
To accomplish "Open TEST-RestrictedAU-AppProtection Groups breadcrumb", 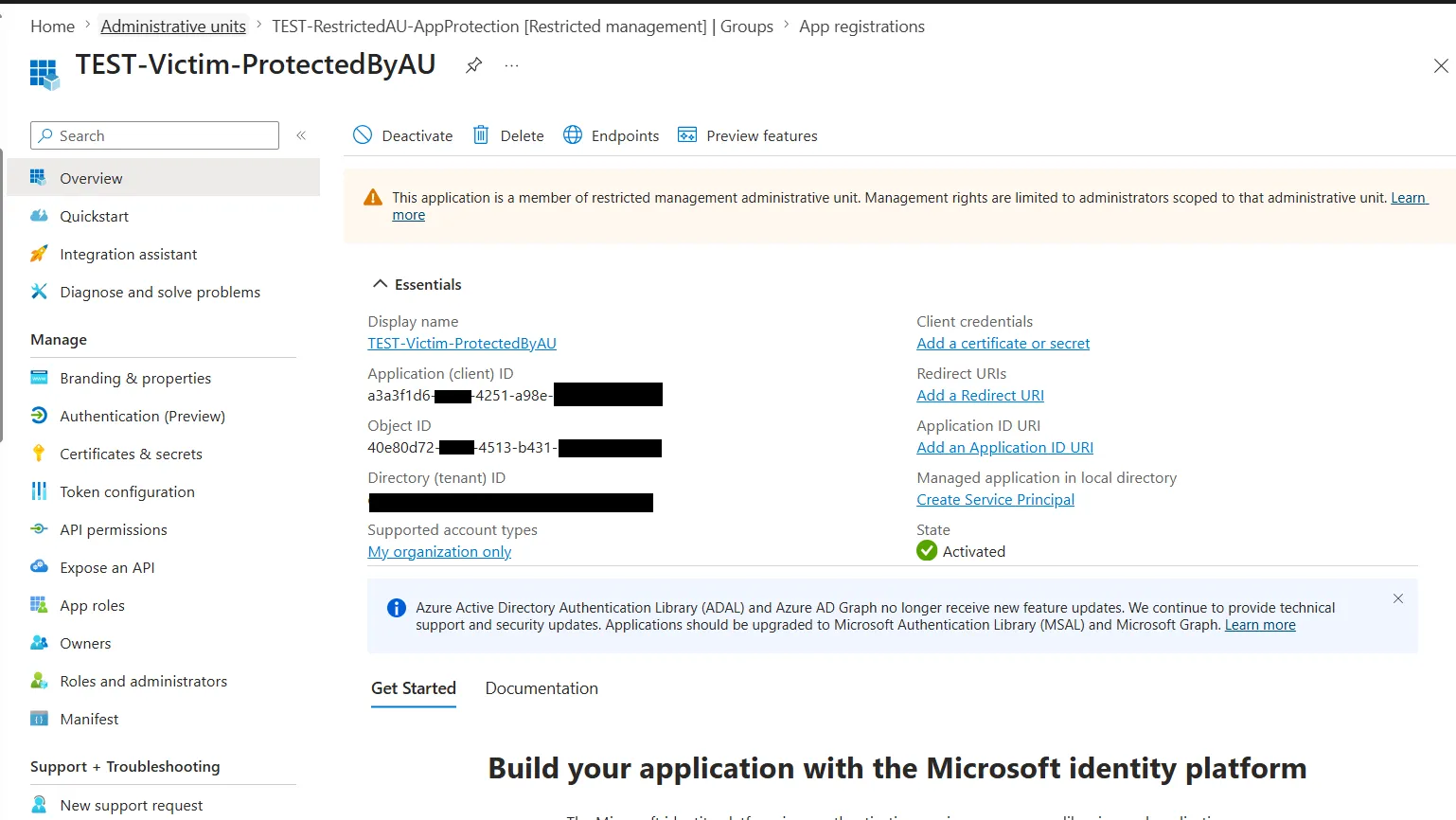I will (x=523, y=27).
